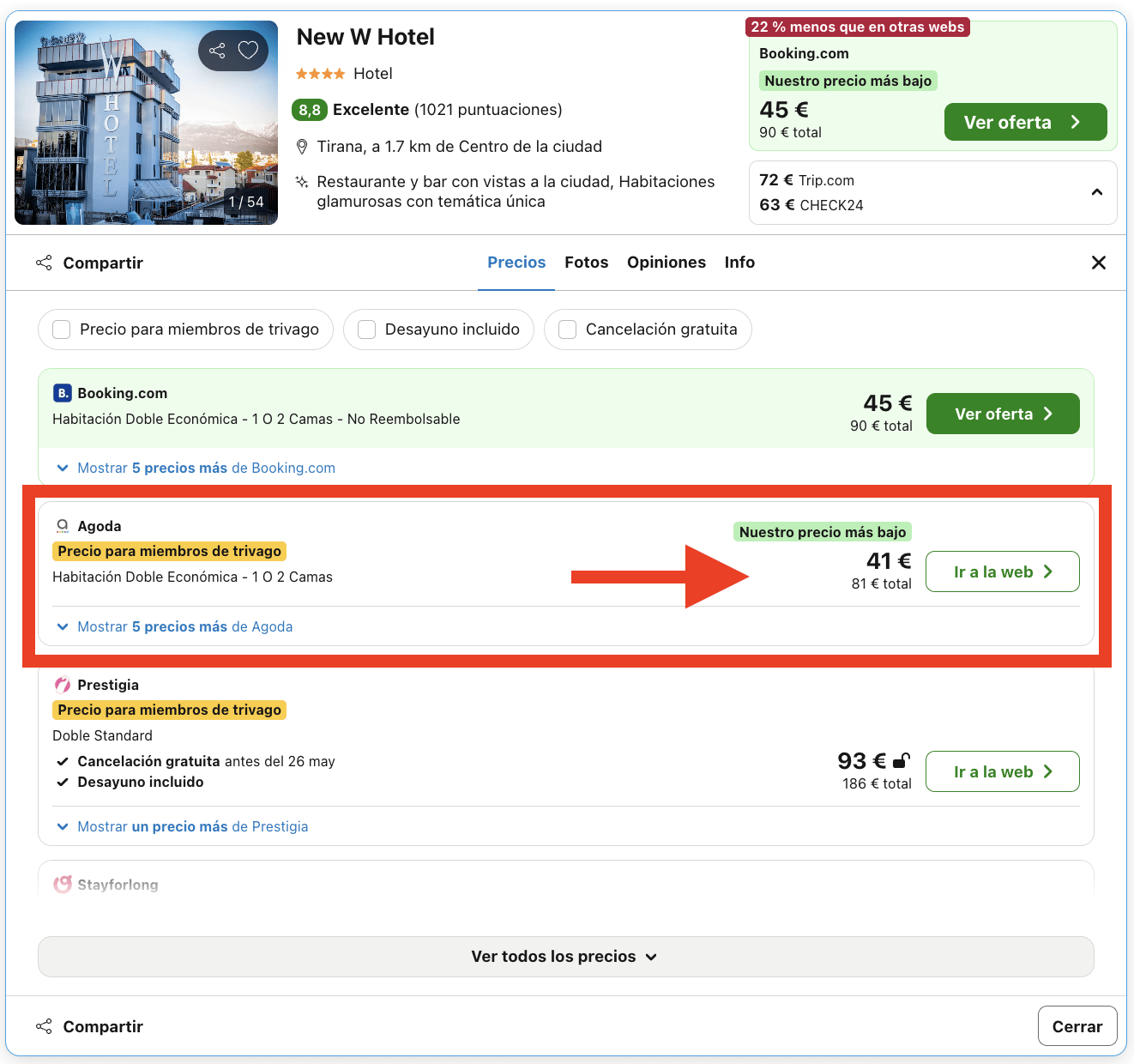Click the lock icon beside the 93 € price

pyautogui.click(x=901, y=760)
